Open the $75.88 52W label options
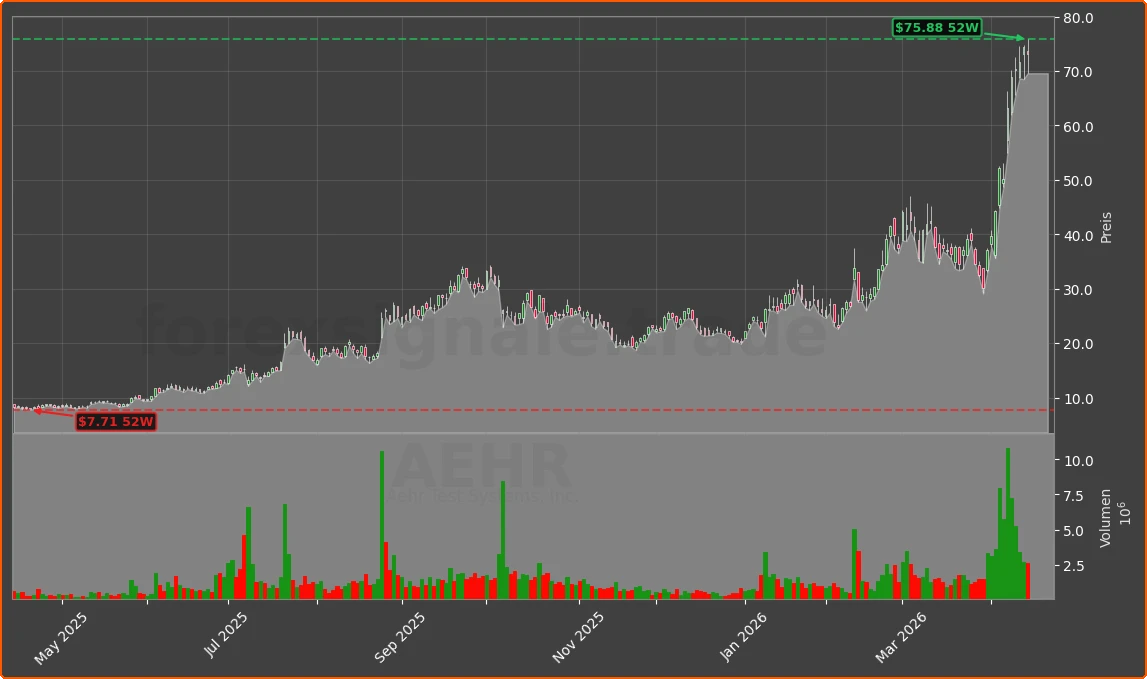1147x679 pixels. pyautogui.click(x=939, y=28)
